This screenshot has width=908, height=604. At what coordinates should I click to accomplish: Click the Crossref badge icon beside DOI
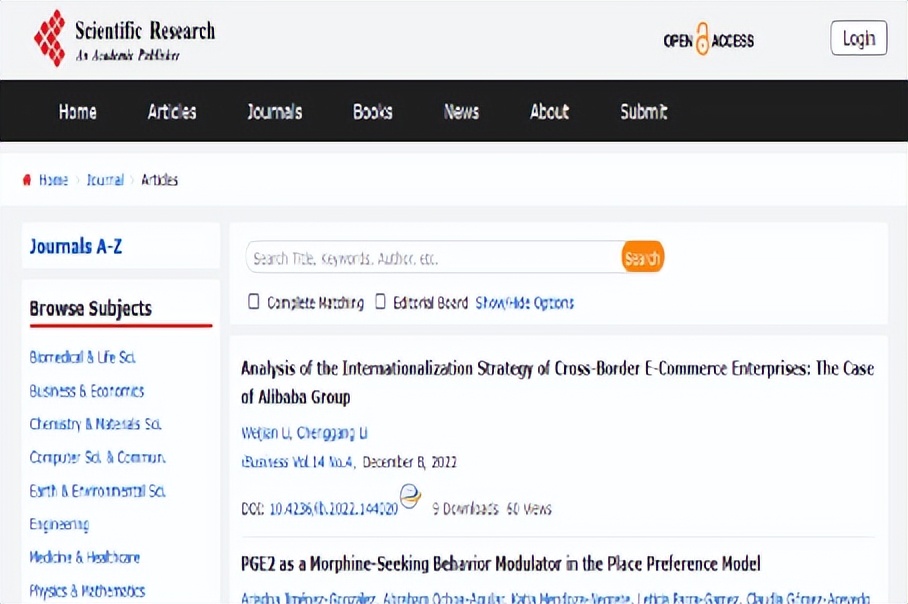(410, 496)
